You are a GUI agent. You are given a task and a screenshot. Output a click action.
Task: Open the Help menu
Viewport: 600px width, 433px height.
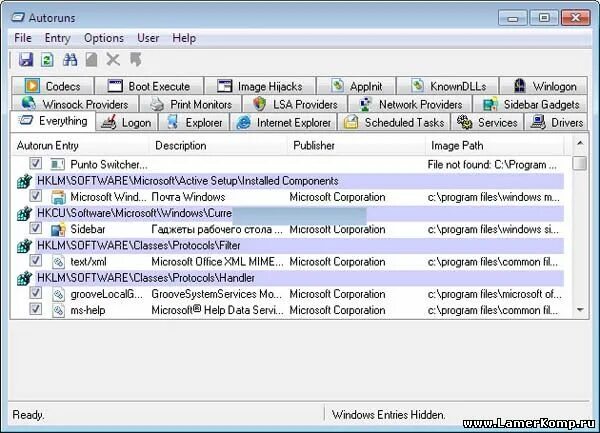point(184,38)
